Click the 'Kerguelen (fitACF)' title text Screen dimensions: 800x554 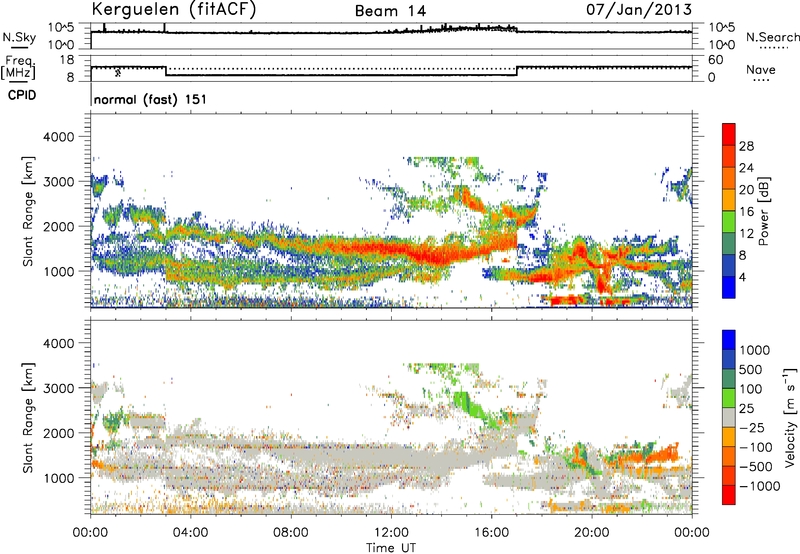pyautogui.click(x=173, y=9)
